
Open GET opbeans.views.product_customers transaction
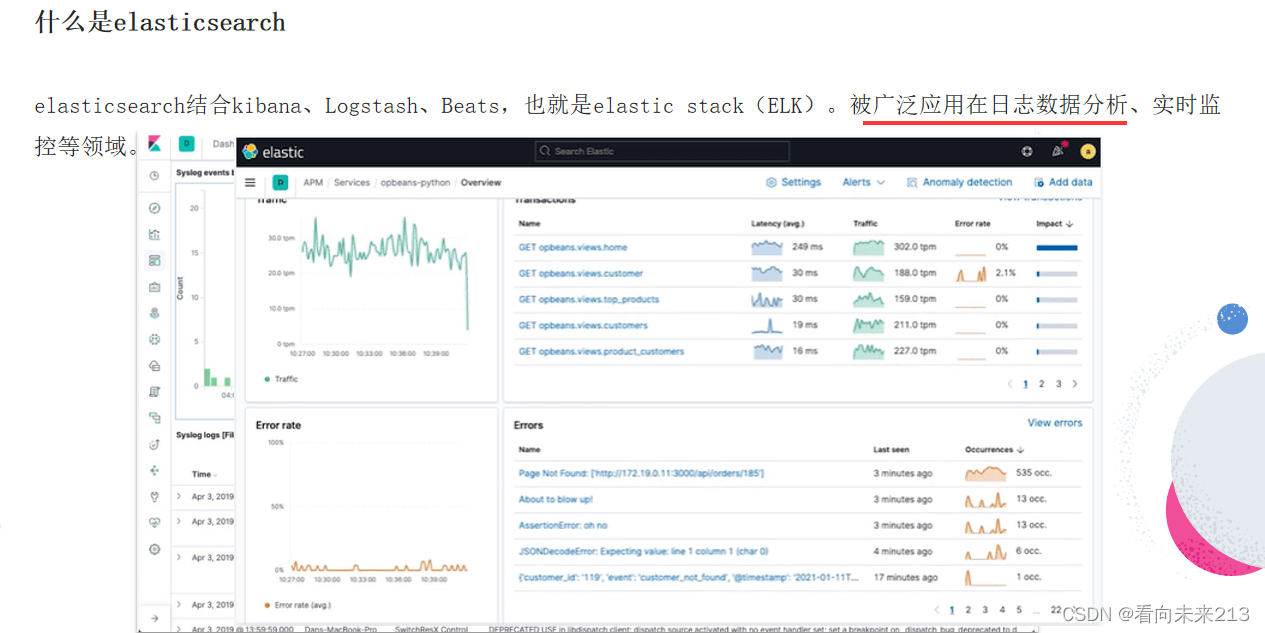(x=601, y=351)
